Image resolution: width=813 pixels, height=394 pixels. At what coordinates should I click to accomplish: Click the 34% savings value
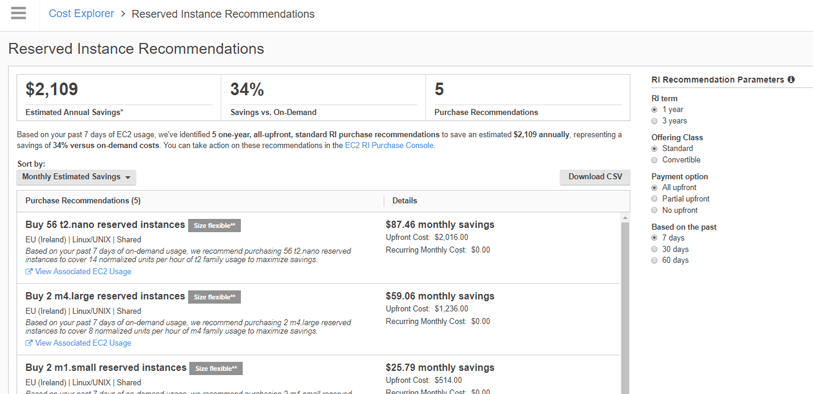[247, 89]
